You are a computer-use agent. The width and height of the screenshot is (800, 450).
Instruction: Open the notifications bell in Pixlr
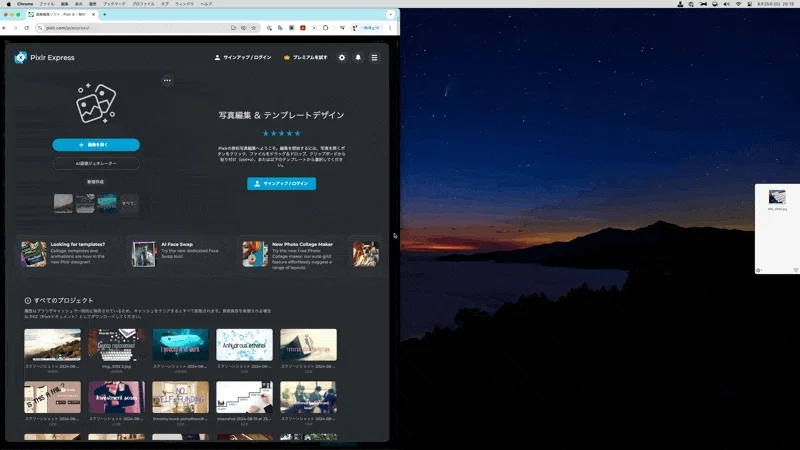pos(358,58)
